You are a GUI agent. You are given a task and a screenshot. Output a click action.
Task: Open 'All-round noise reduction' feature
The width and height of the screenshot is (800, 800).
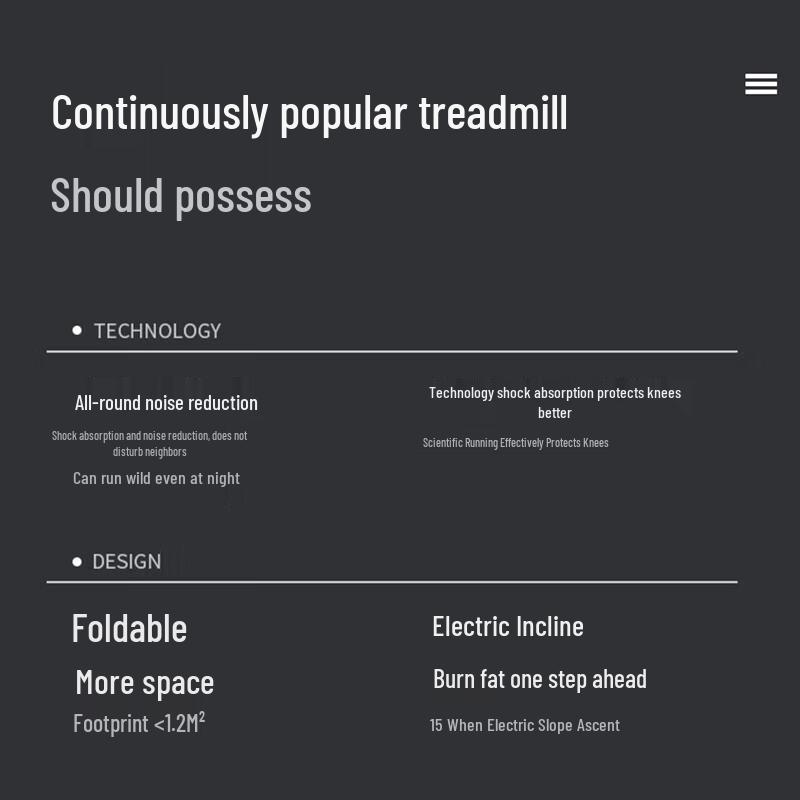tap(166, 403)
